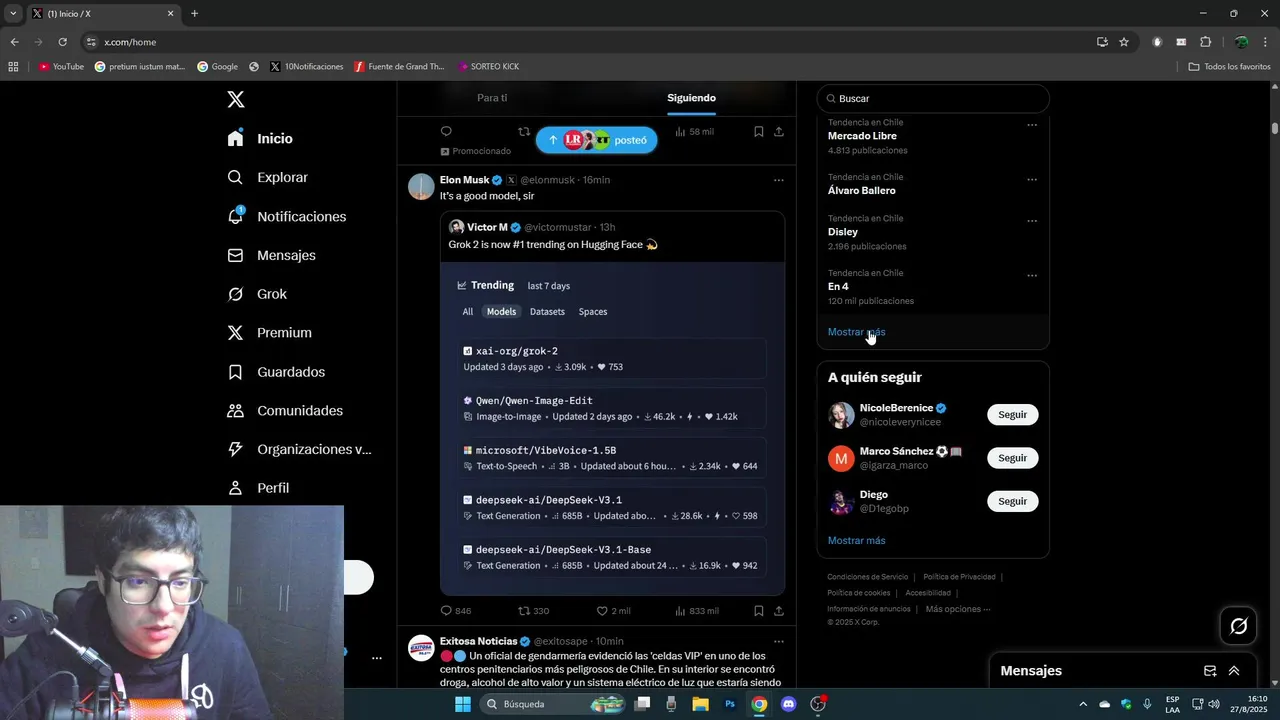Screen dimensions: 1280x720
Task: Click Mostrar más under A quién seguir
Action: click(x=856, y=541)
